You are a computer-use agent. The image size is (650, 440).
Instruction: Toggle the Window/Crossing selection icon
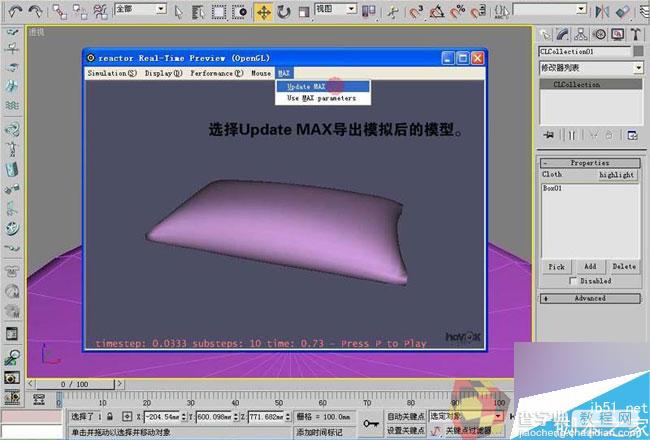coord(240,12)
